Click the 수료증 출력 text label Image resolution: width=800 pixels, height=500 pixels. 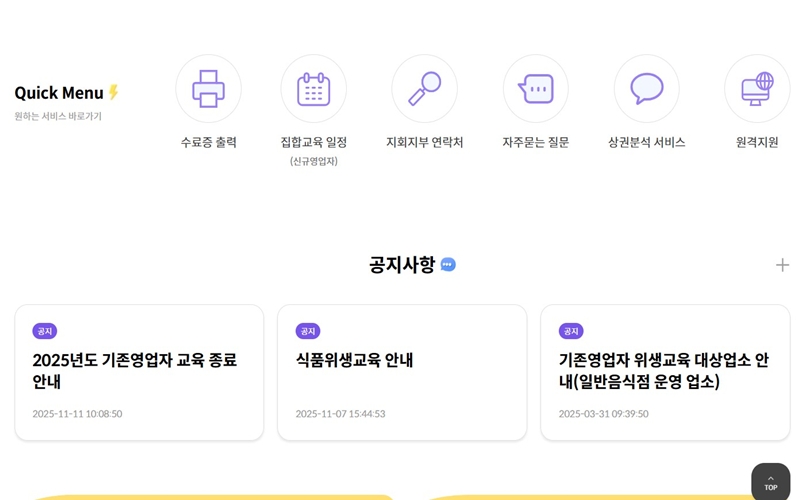click(x=209, y=142)
